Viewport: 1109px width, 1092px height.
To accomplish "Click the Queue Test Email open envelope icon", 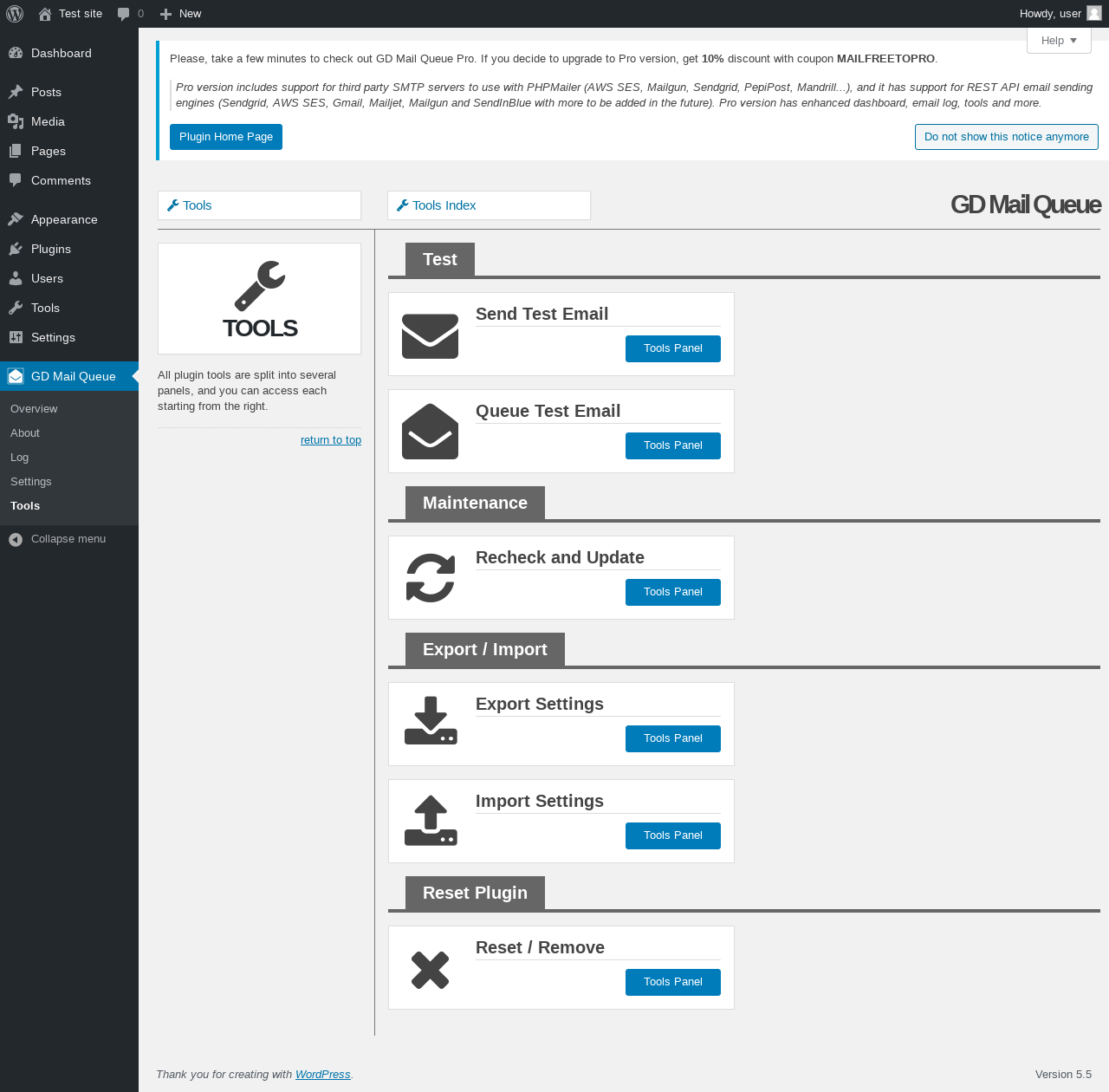I will click(431, 432).
